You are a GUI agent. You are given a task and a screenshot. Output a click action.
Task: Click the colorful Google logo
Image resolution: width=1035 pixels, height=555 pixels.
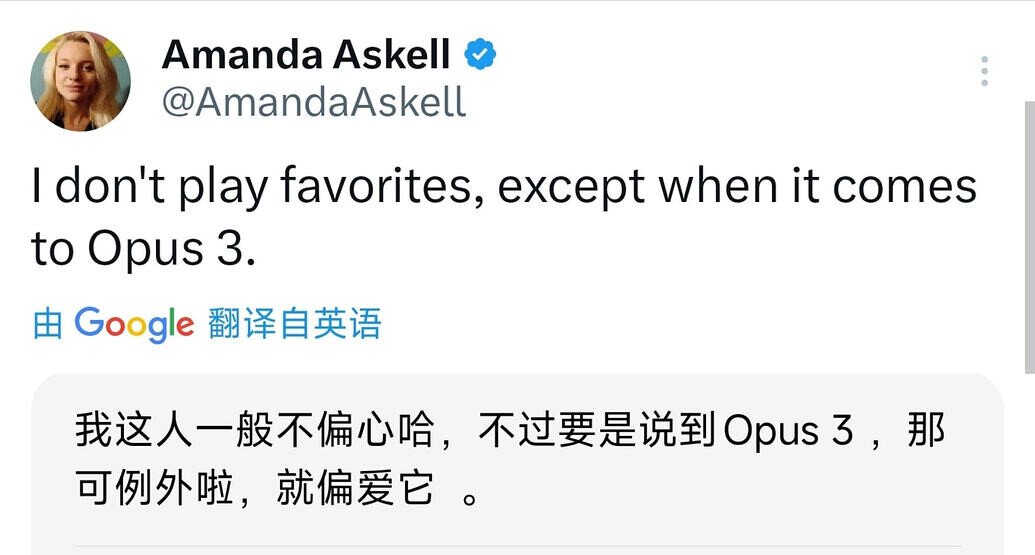[x=134, y=324]
